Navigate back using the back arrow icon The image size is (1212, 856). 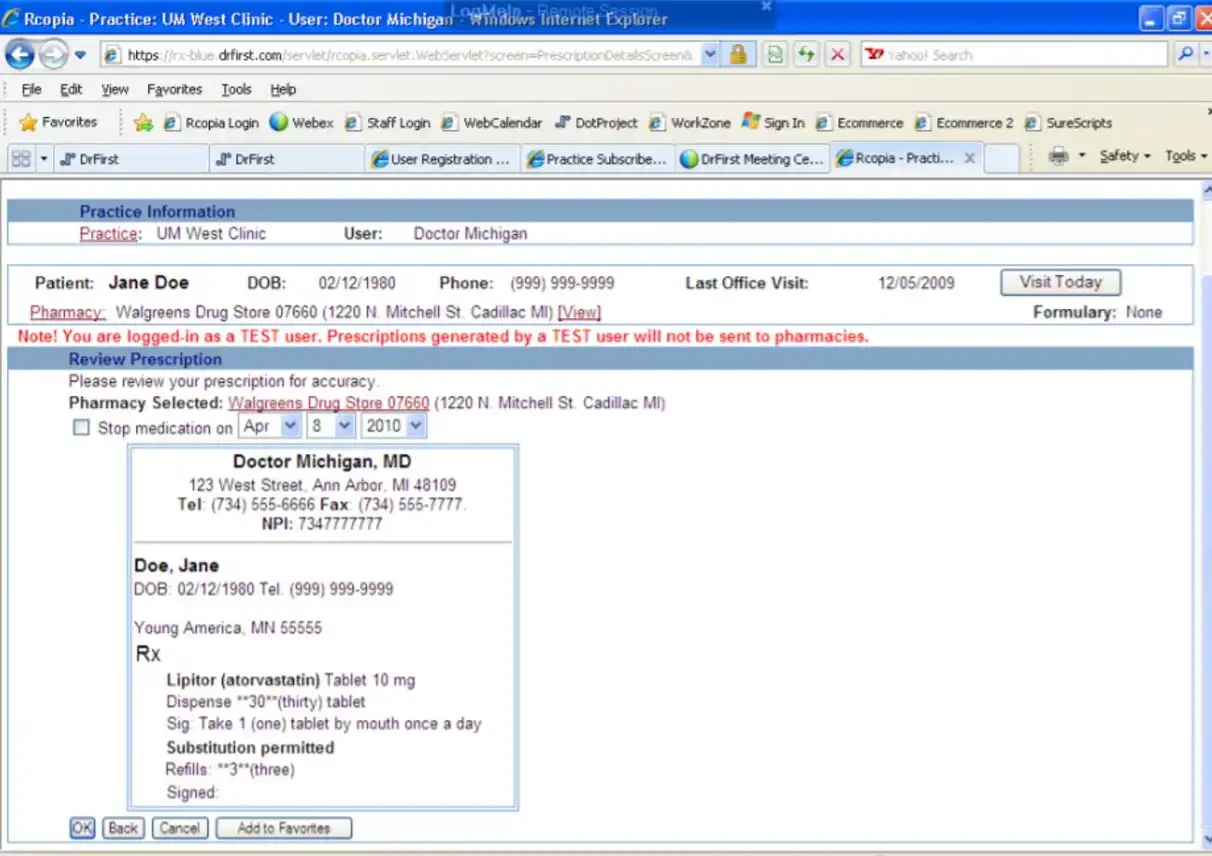[x=20, y=55]
